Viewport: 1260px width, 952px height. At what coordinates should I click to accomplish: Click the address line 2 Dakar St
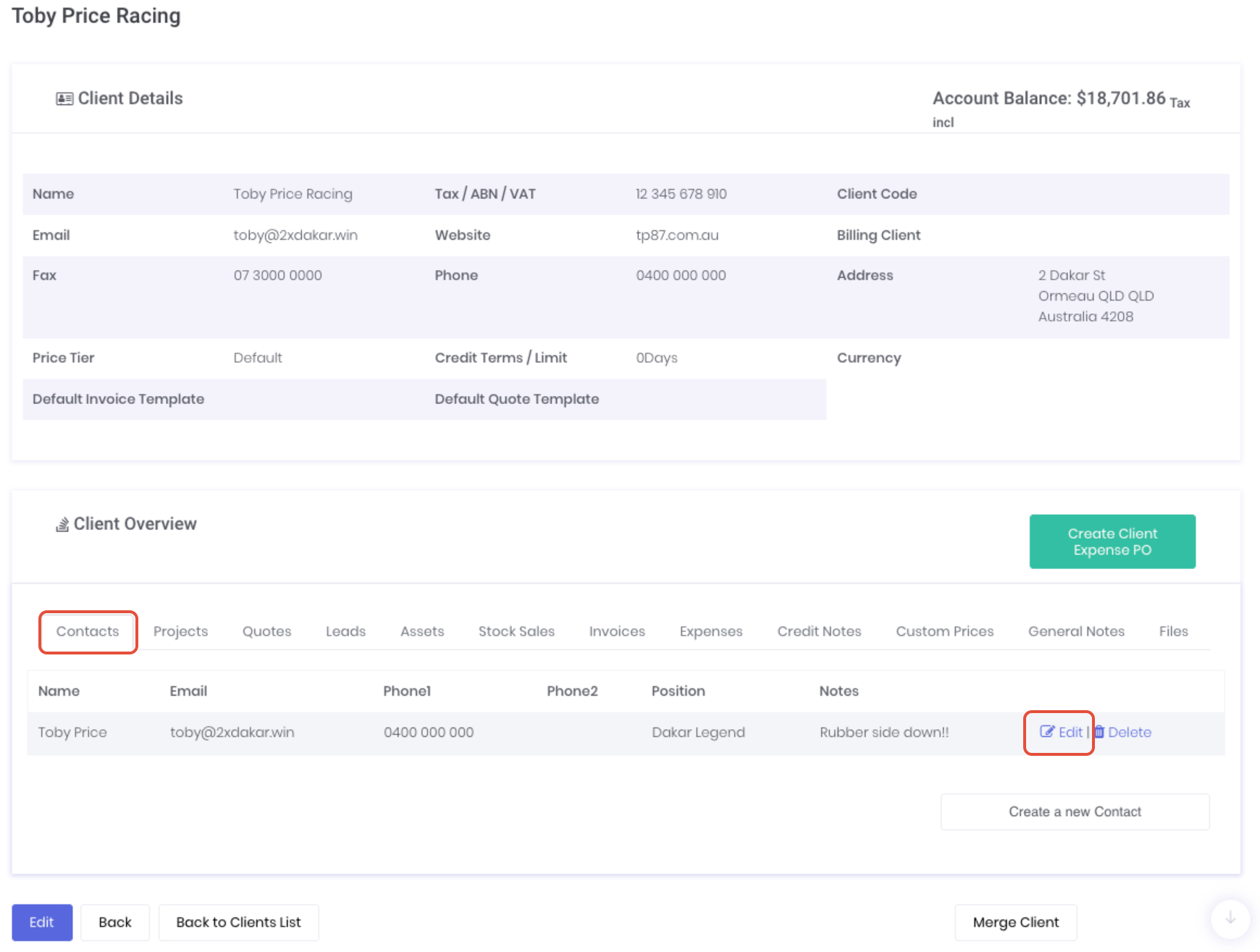tap(1071, 275)
